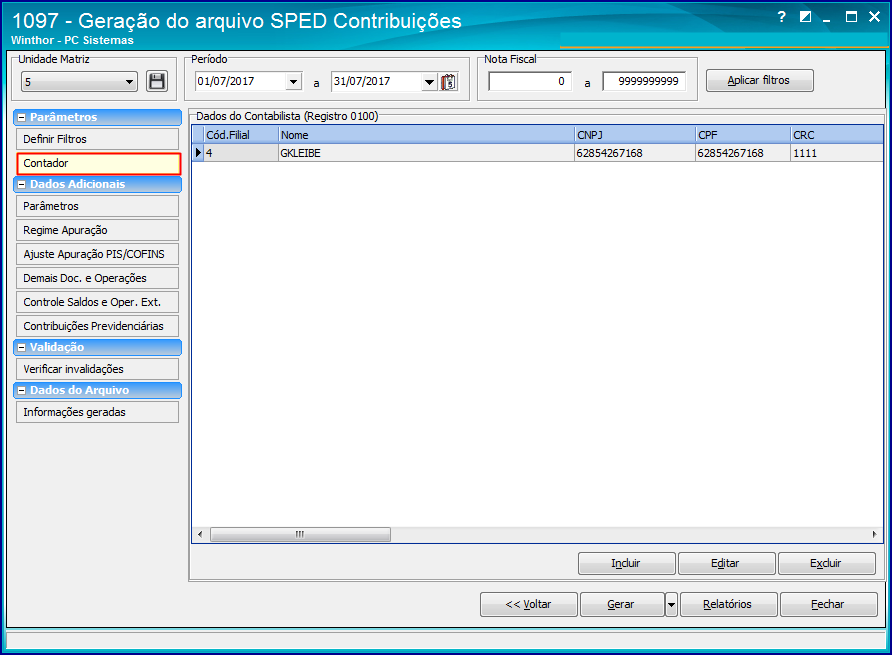Open the Unidade Matriz dropdown
Viewport: 892px width, 655px height.
coord(130,82)
